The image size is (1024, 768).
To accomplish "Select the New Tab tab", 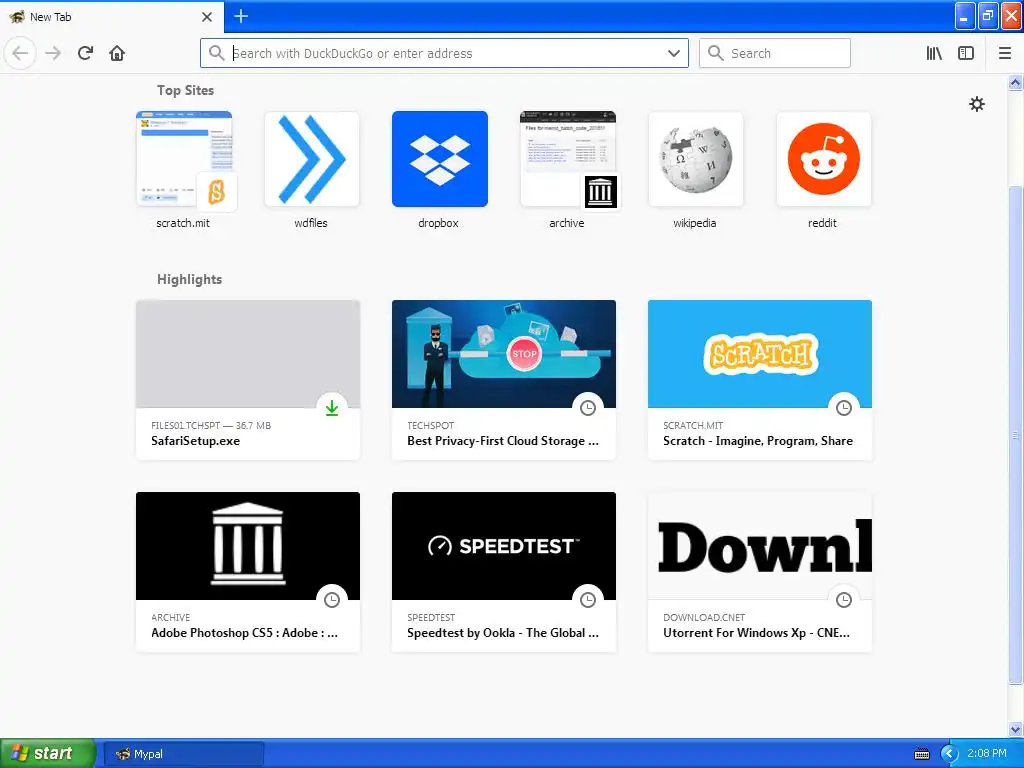I will (112, 17).
